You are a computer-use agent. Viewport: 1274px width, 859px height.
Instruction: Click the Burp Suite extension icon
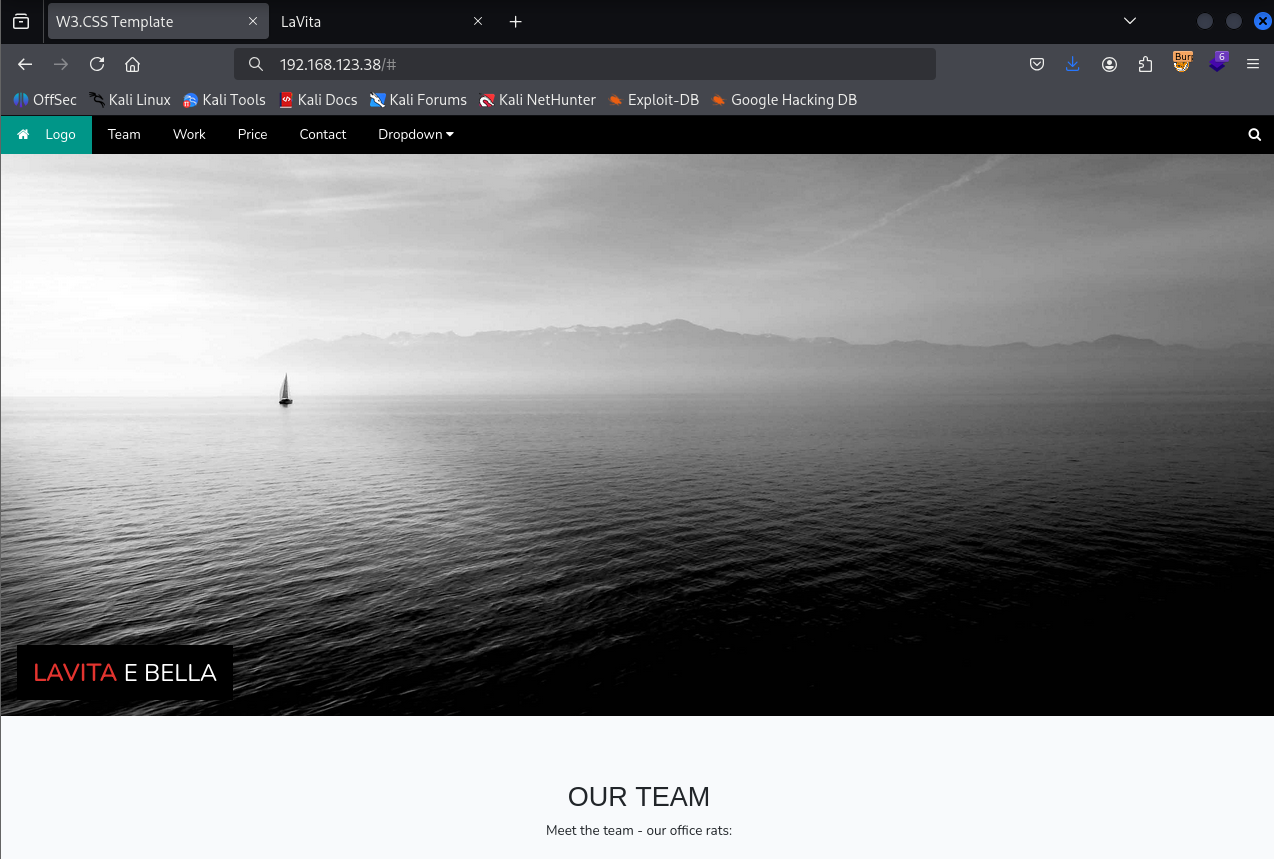coord(1182,63)
